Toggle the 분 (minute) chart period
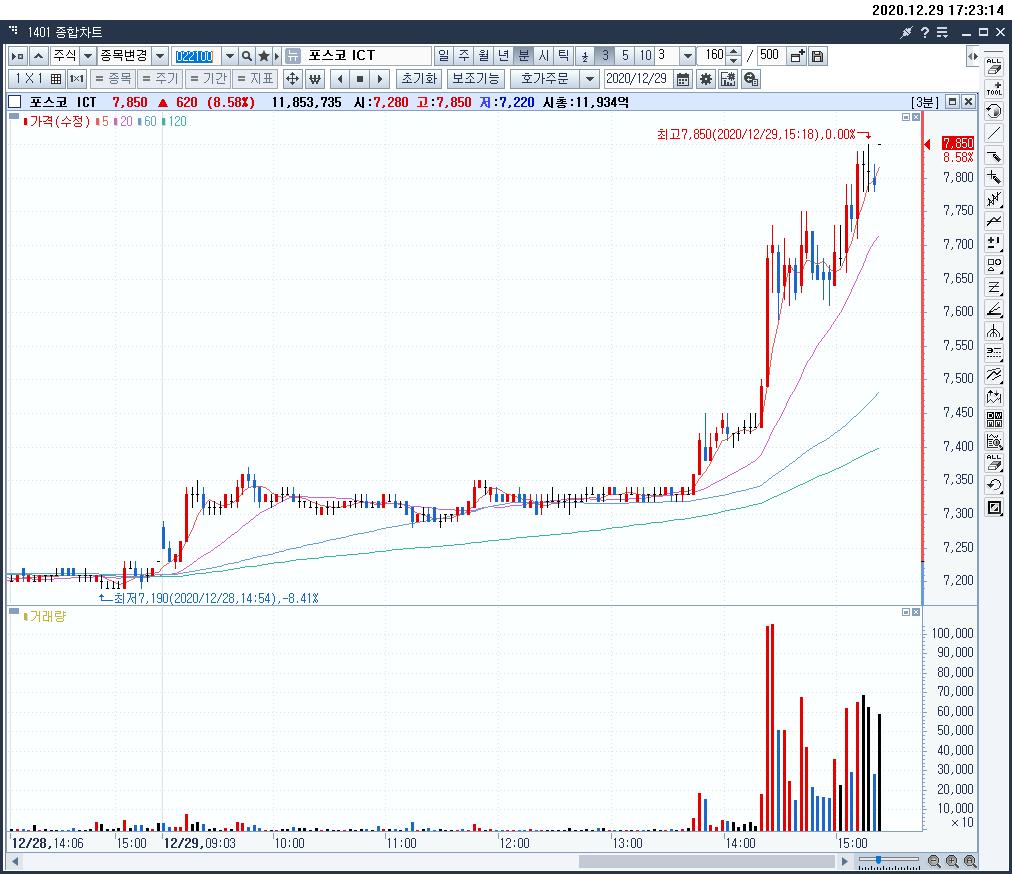The height and width of the screenshot is (874, 1012). (523, 56)
